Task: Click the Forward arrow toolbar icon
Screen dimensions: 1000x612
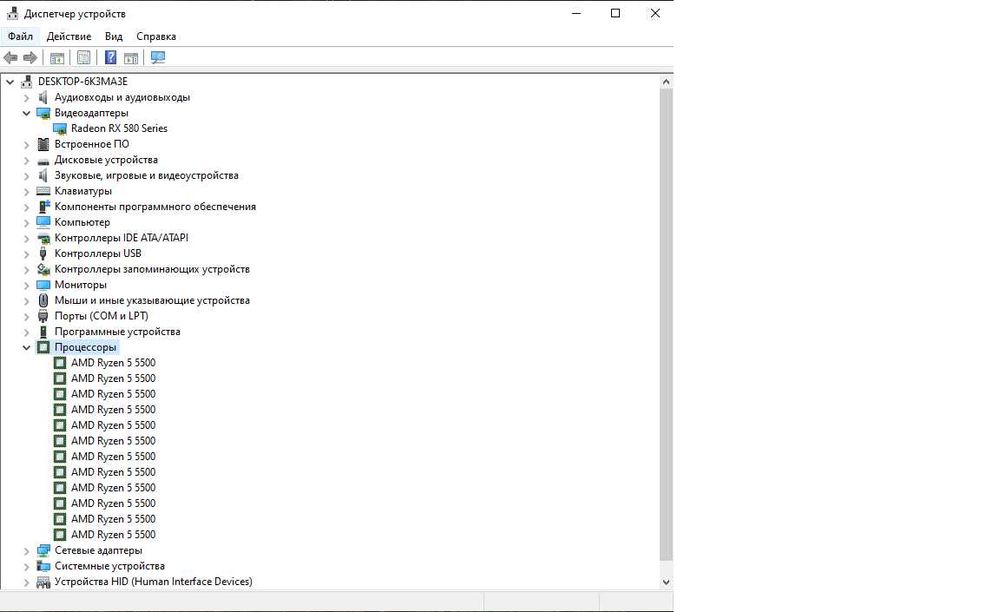Action: (30, 58)
